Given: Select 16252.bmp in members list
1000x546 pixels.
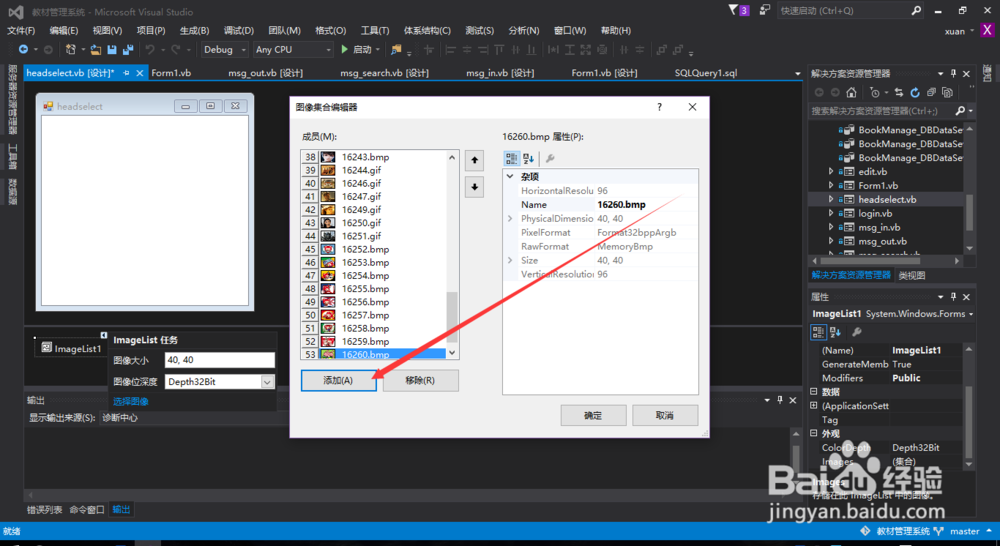Looking at the screenshot, I should [365, 249].
